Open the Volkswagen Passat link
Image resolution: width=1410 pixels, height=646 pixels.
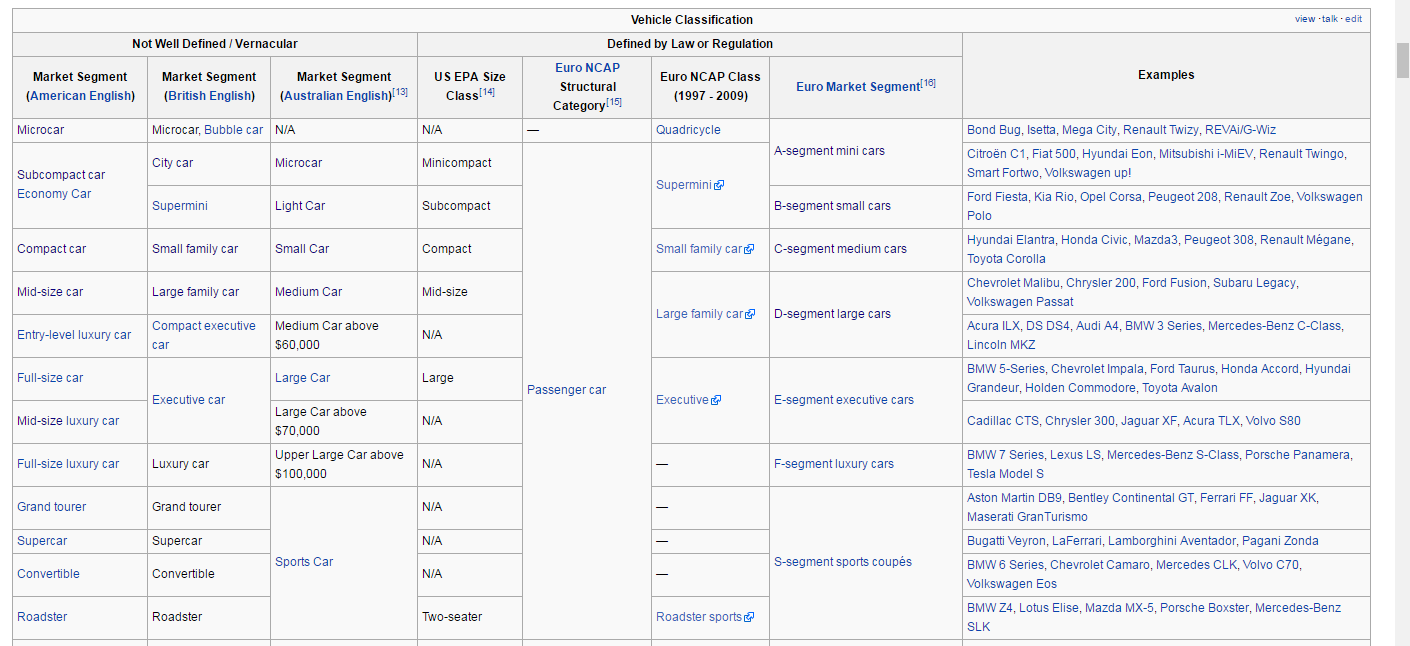[1020, 302]
